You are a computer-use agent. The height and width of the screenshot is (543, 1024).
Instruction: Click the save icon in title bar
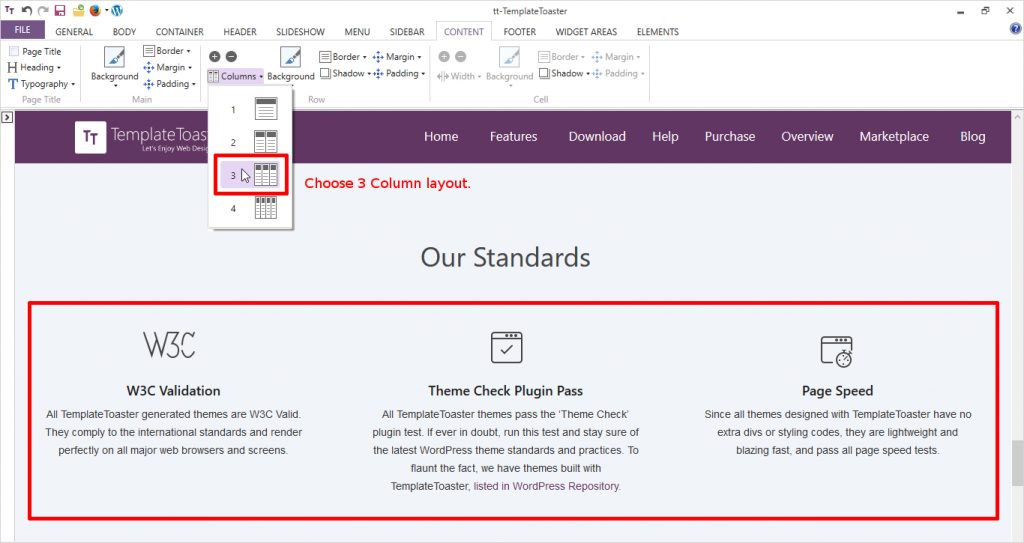[x=60, y=10]
